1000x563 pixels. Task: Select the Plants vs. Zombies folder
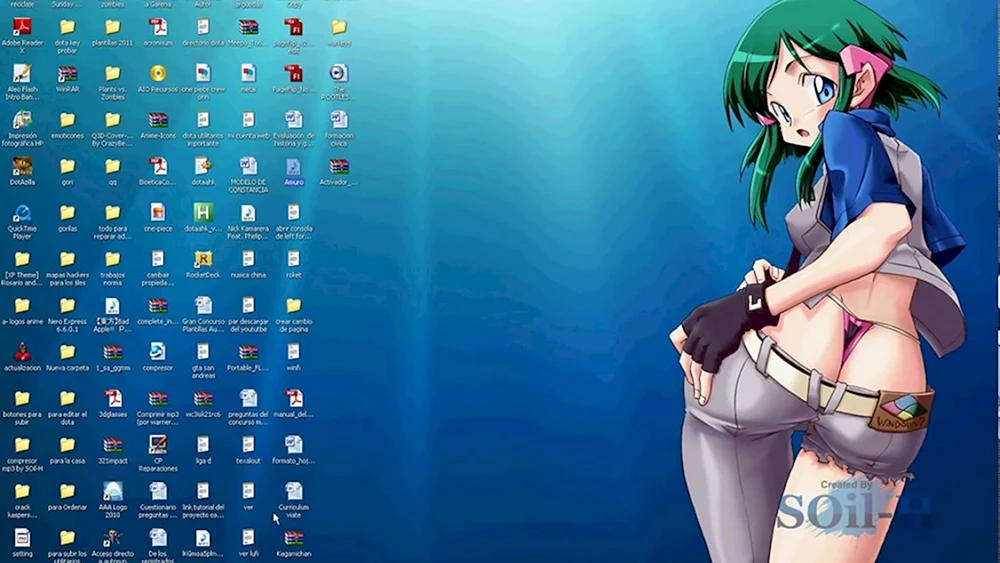click(x=113, y=74)
